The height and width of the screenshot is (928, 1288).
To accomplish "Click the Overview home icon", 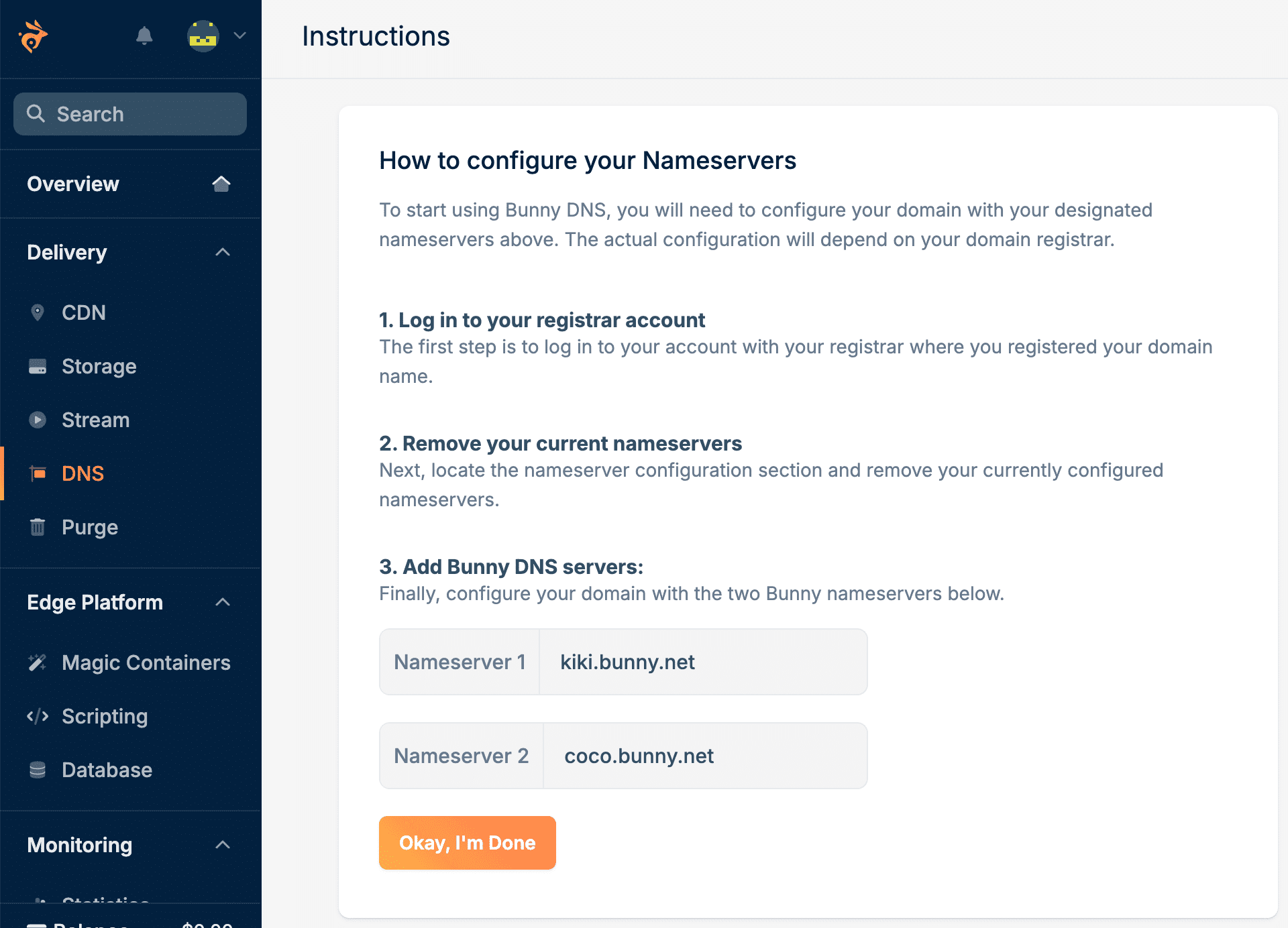I will click(x=221, y=184).
